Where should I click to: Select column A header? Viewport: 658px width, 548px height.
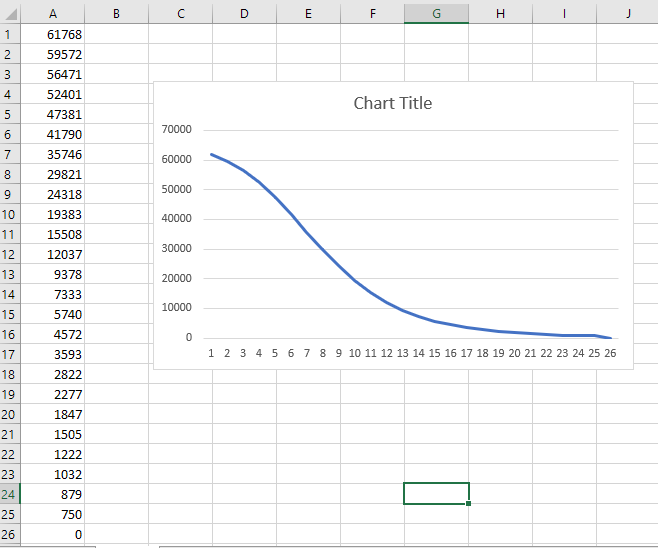52,14
